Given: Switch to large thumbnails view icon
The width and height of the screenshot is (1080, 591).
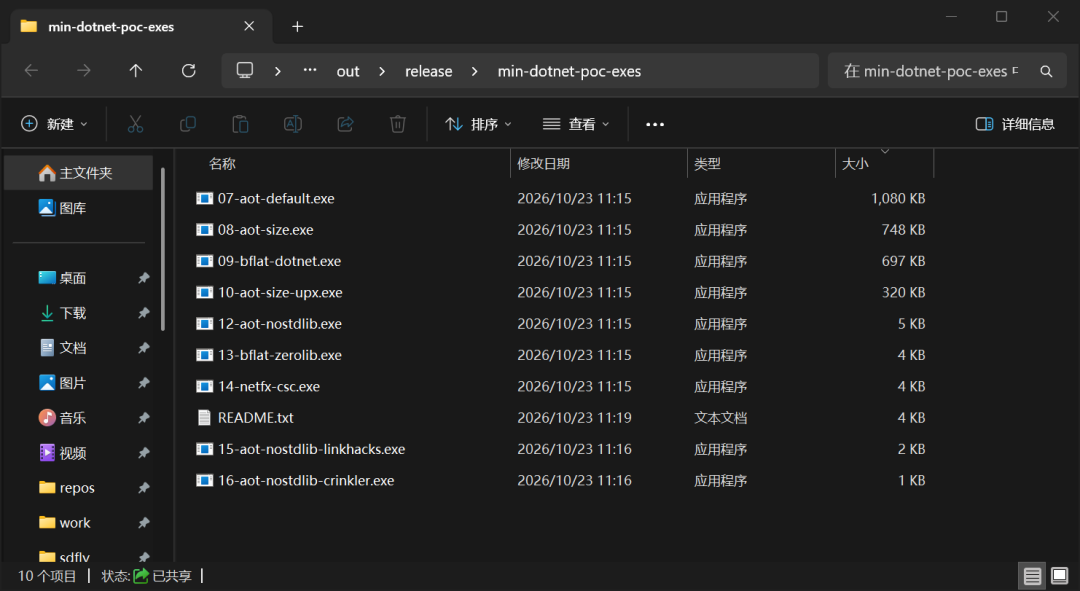Looking at the screenshot, I should tap(1059, 576).
